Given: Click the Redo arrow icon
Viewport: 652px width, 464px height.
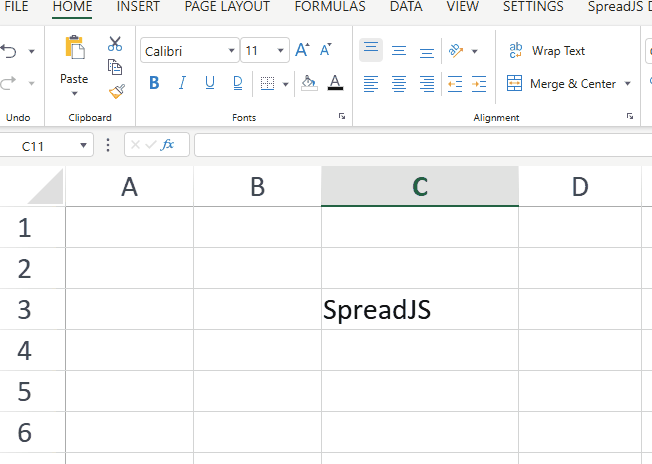Looking at the screenshot, I should [x=8, y=83].
